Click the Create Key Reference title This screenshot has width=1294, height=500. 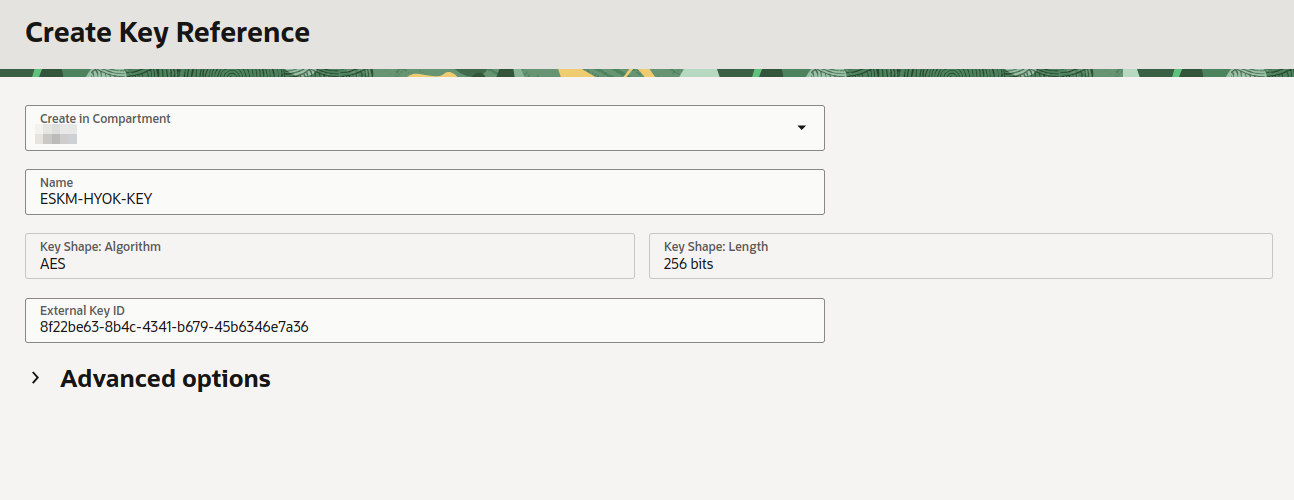click(x=167, y=32)
